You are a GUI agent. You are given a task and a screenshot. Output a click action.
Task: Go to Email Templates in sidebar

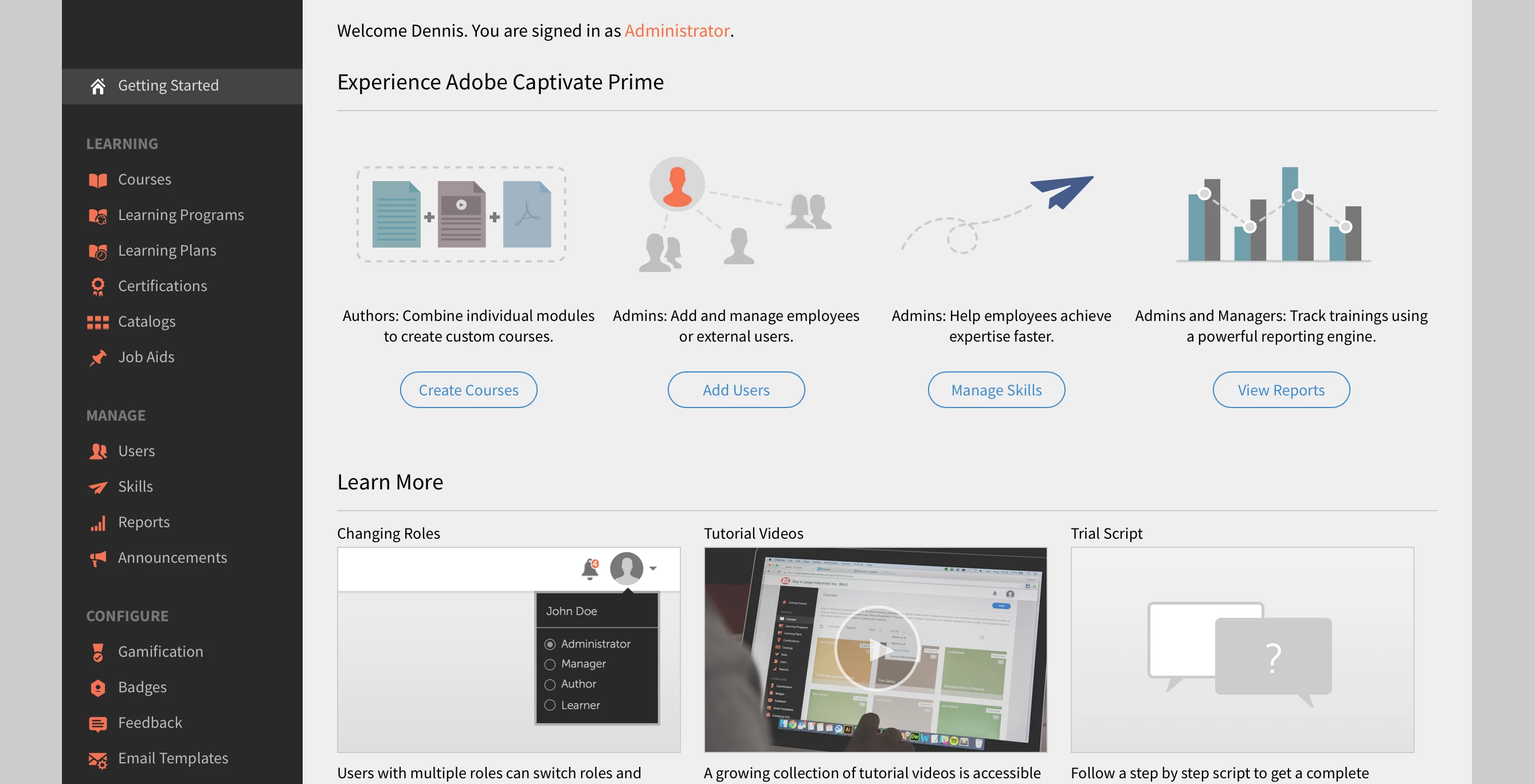tap(173, 758)
